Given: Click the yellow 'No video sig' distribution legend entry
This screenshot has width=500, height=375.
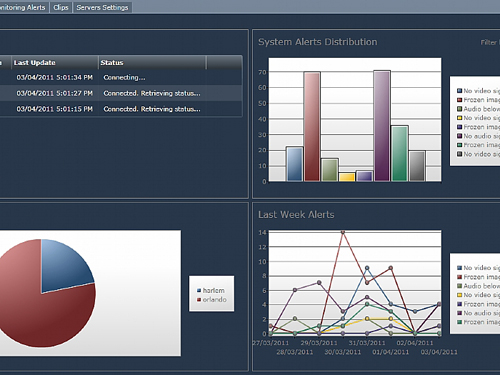Looking at the screenshot, I should (x=478, y=118).
